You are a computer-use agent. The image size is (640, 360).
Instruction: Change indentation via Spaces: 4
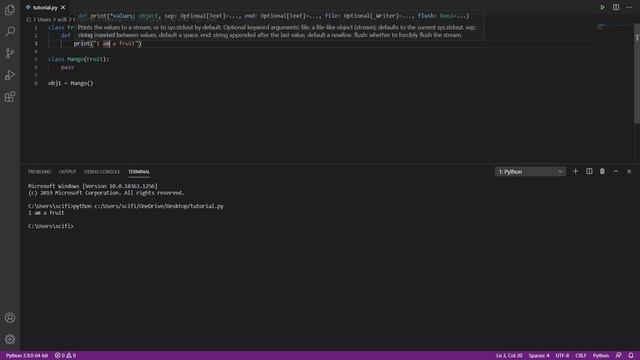pos(539,356)
